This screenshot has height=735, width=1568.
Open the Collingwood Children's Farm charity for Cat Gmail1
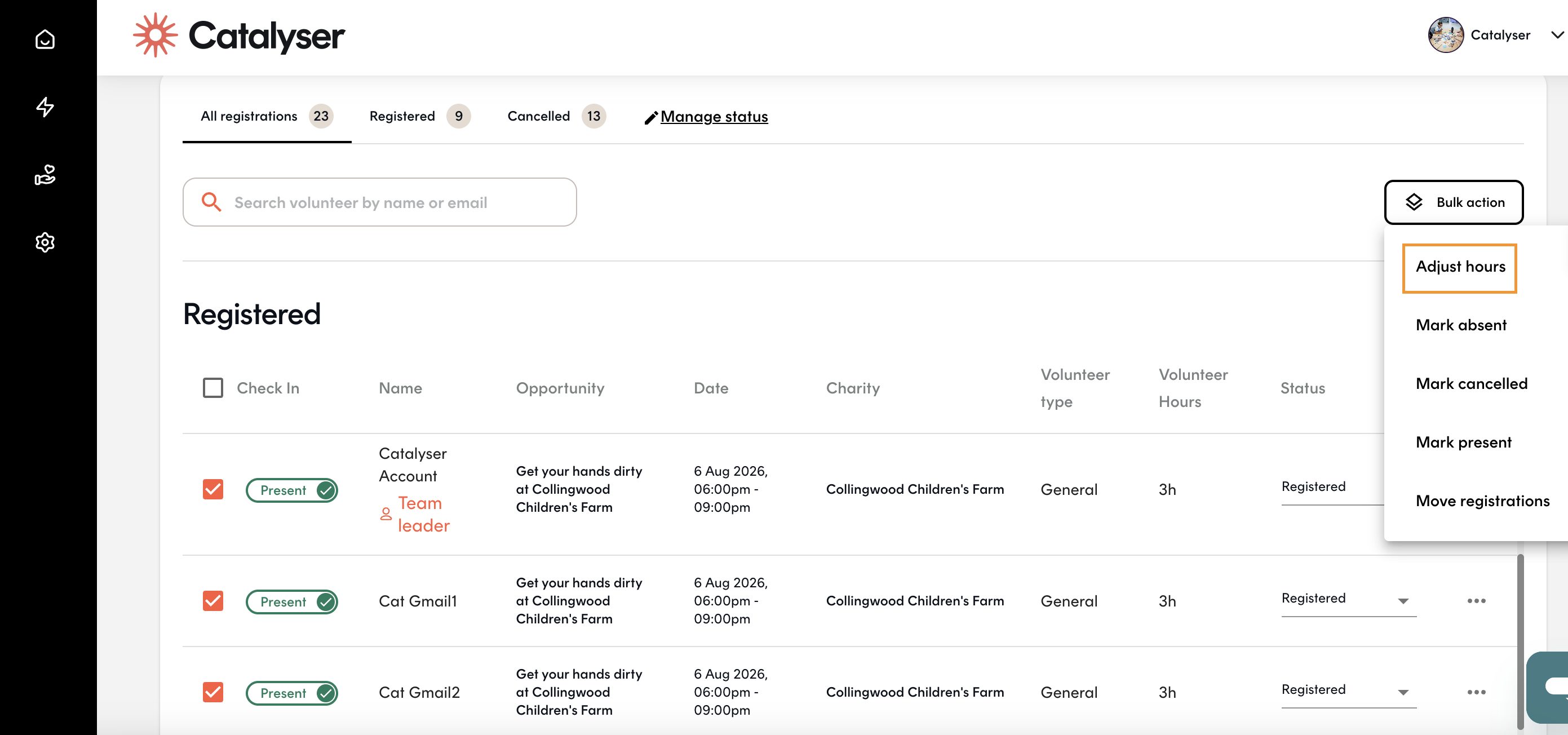915,601
